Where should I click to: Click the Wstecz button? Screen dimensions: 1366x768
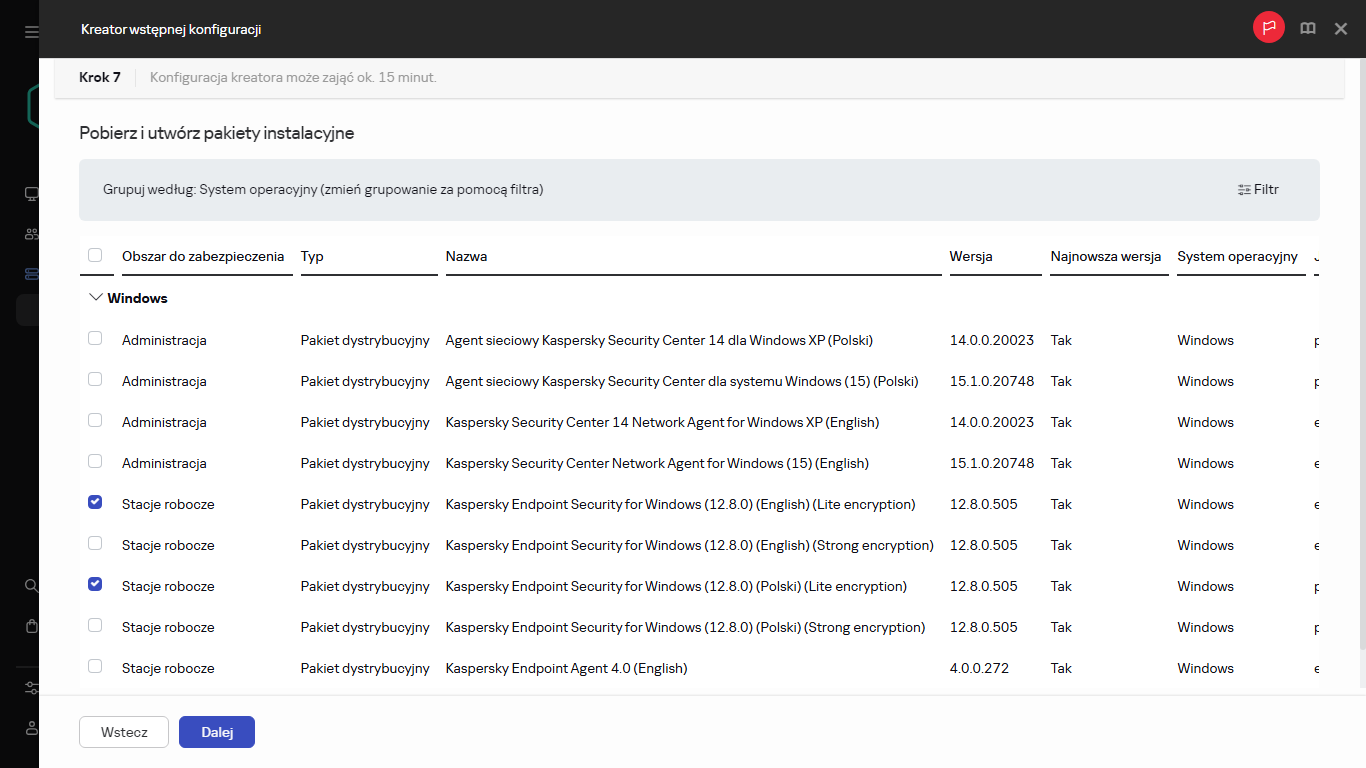point(124,732)
